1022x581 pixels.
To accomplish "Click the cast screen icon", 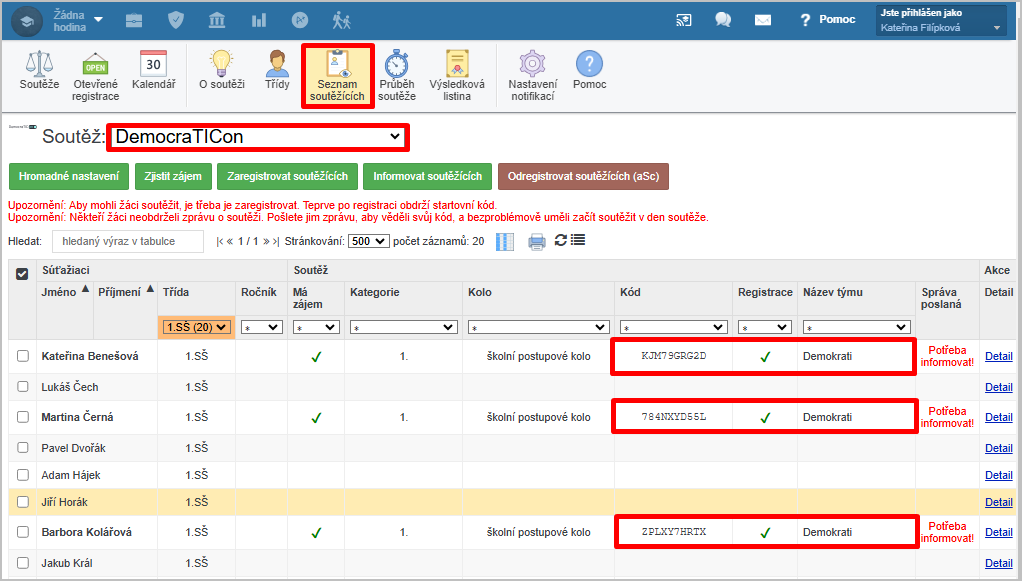I will (684, 20).
